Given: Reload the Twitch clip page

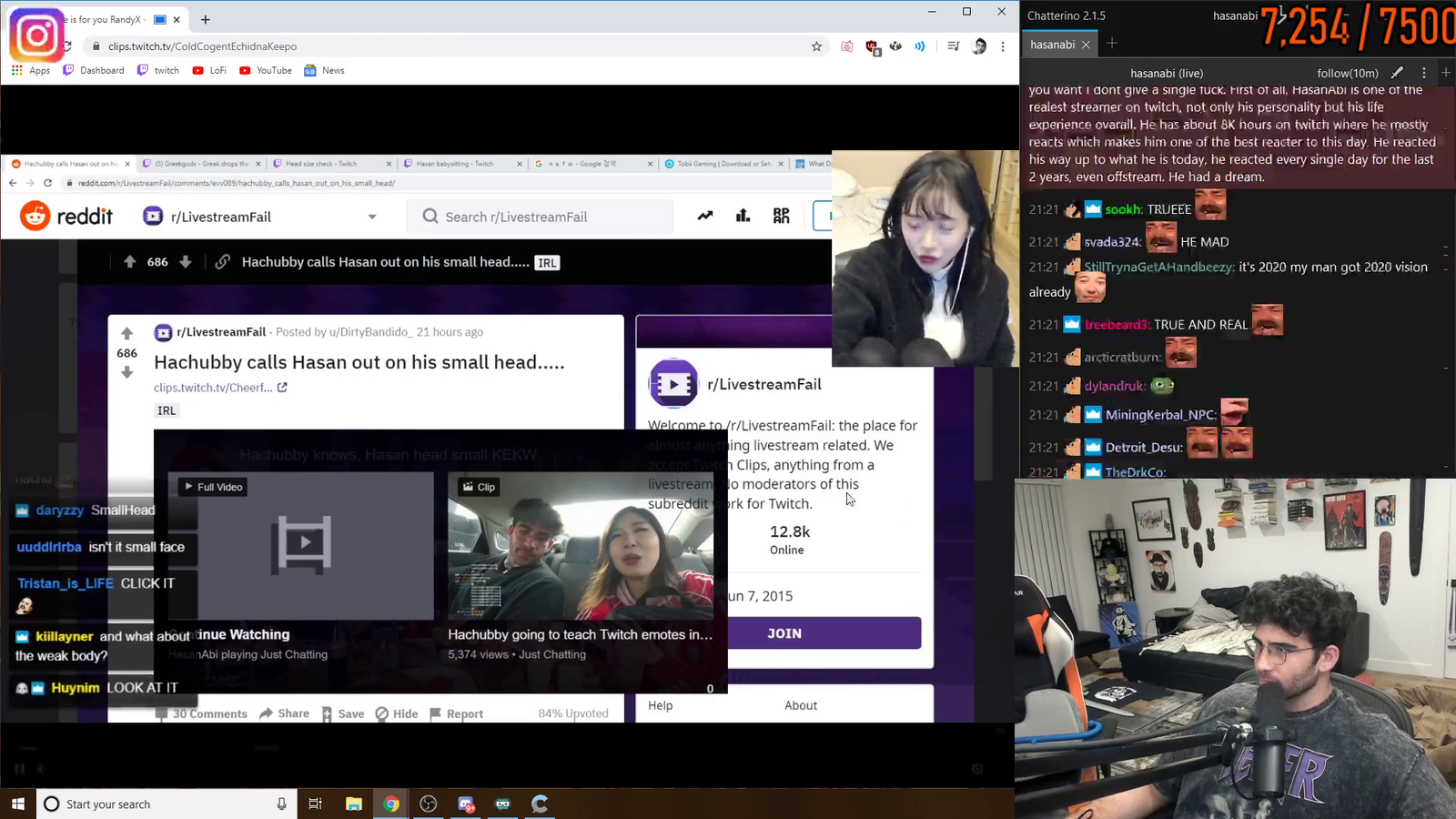Looking at the screenshot, I should pos(66,46).
